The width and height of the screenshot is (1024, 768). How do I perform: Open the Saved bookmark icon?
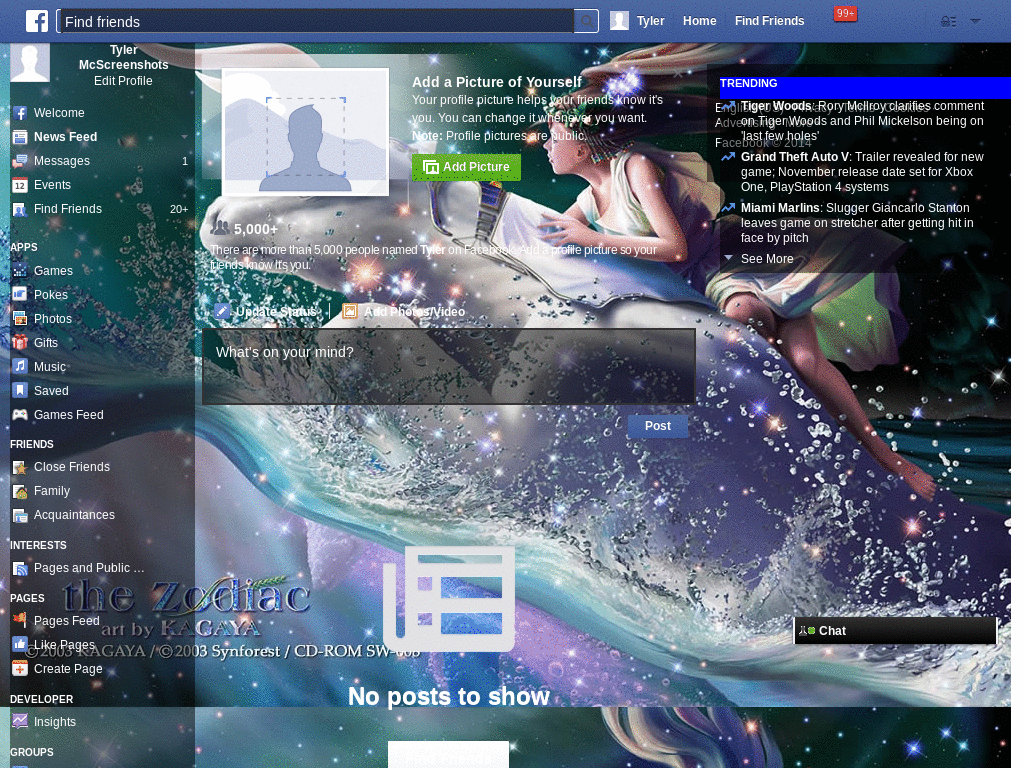20,391
